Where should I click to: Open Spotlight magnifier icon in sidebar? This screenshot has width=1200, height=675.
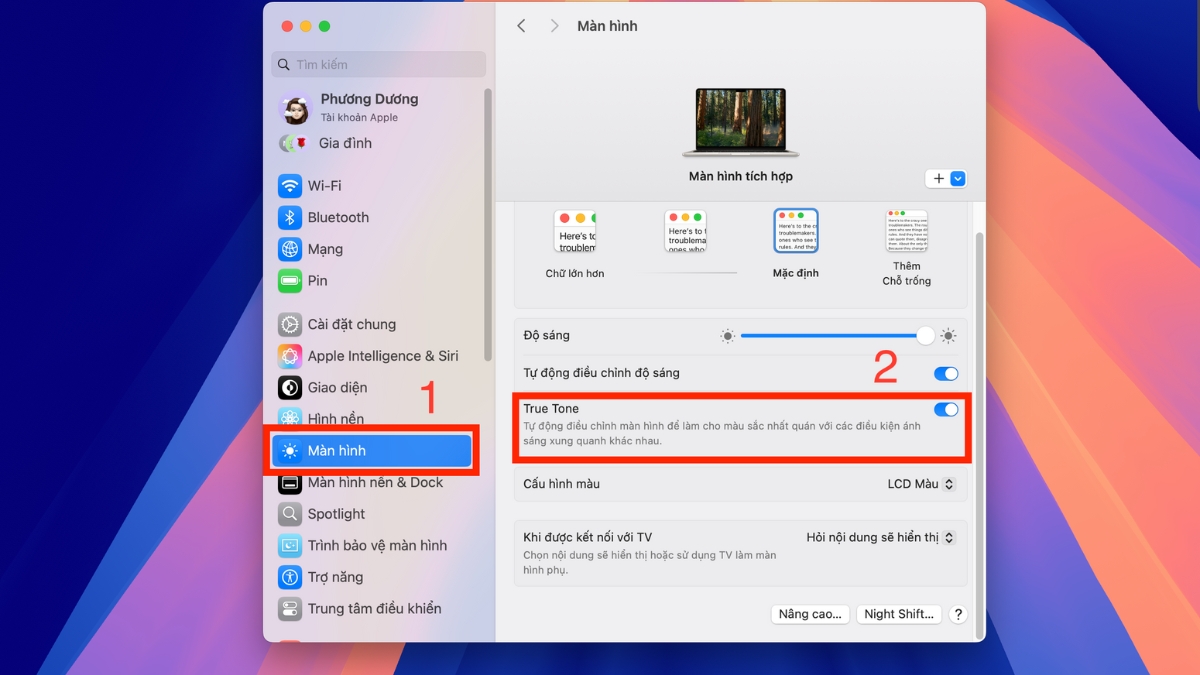[290, 514]
